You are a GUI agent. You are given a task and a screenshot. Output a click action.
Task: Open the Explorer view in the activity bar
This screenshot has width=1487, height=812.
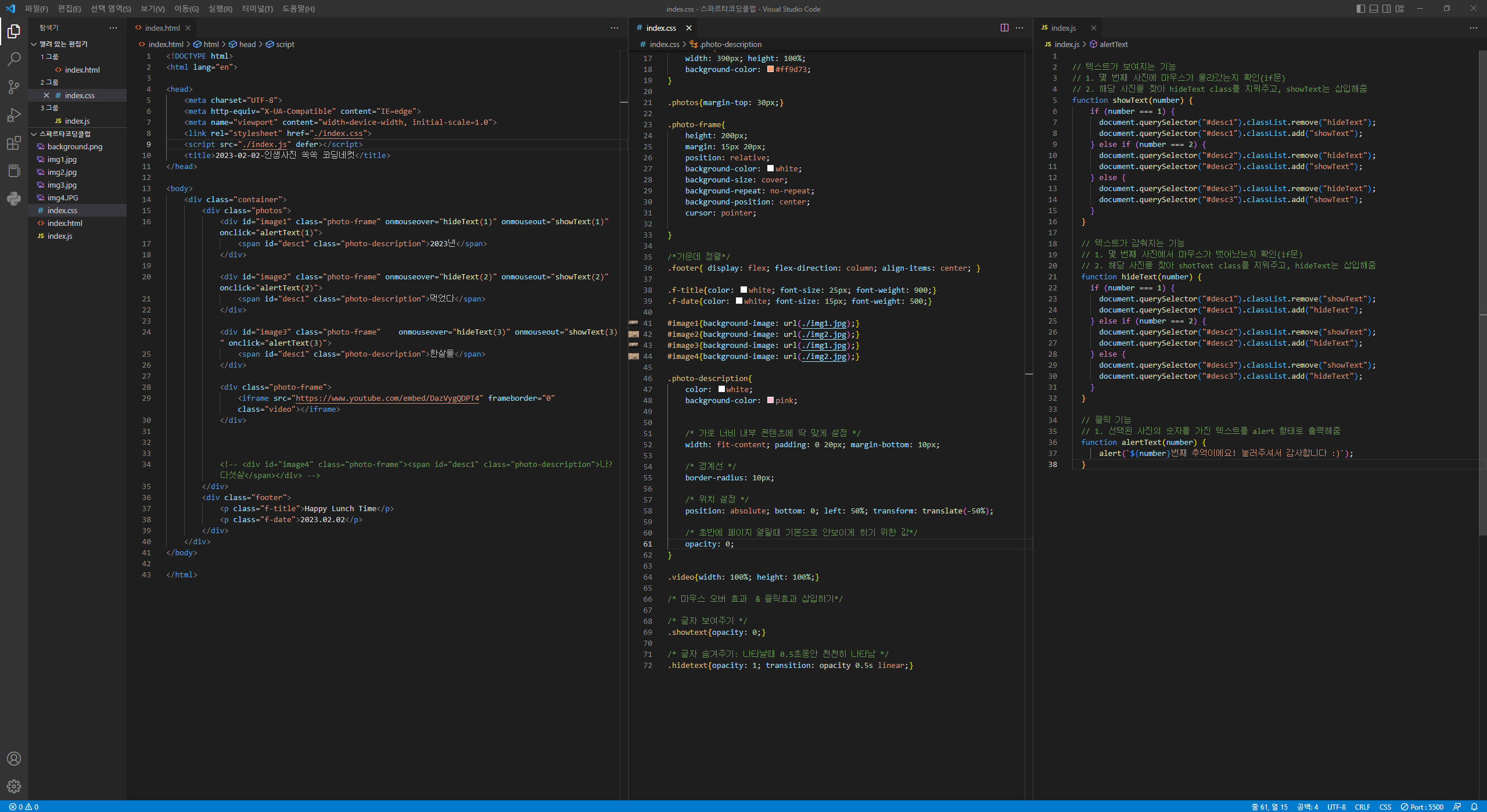coord(14,31)
